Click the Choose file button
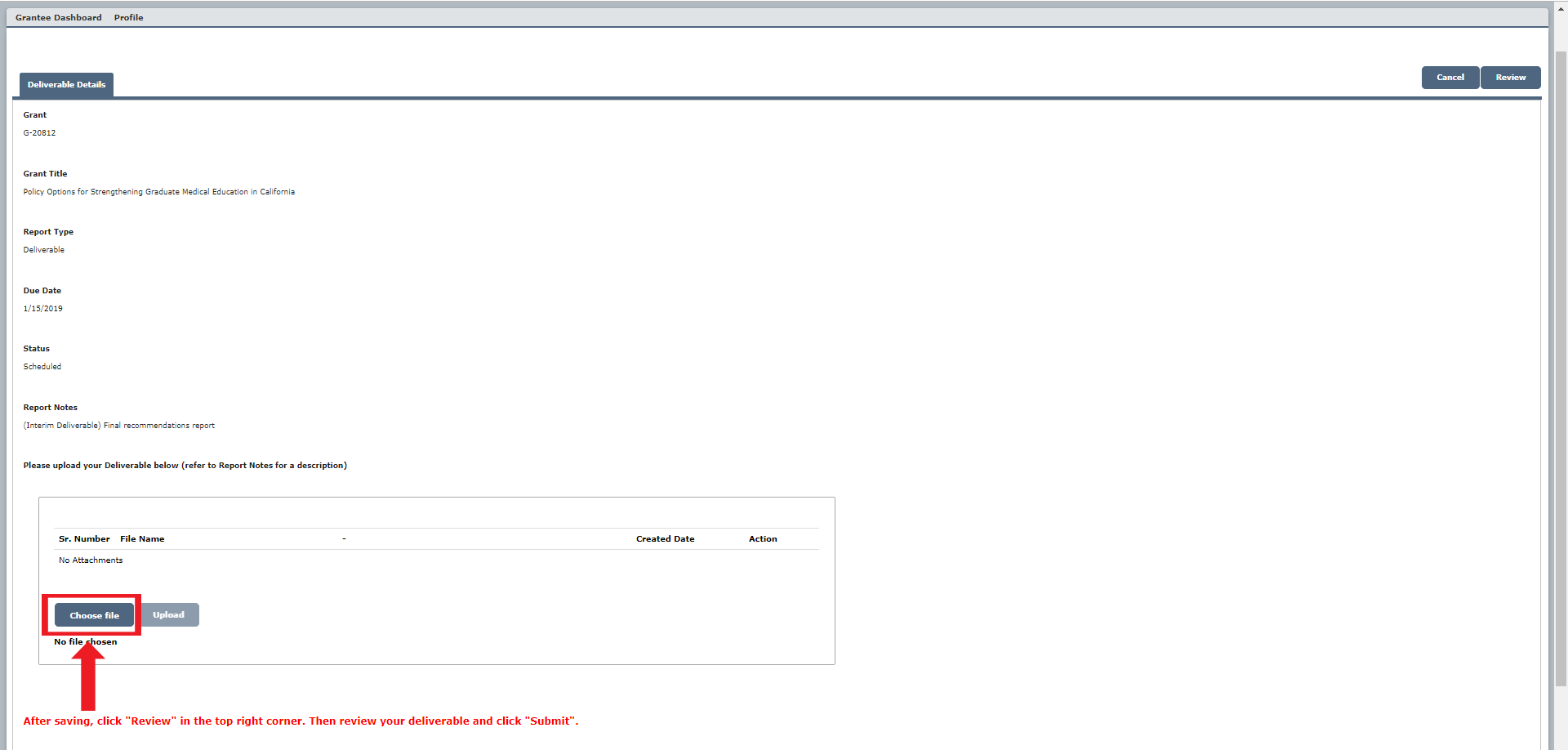Image resolution: width=1568 pixels, height=750 pixels. tap(94, 615)
